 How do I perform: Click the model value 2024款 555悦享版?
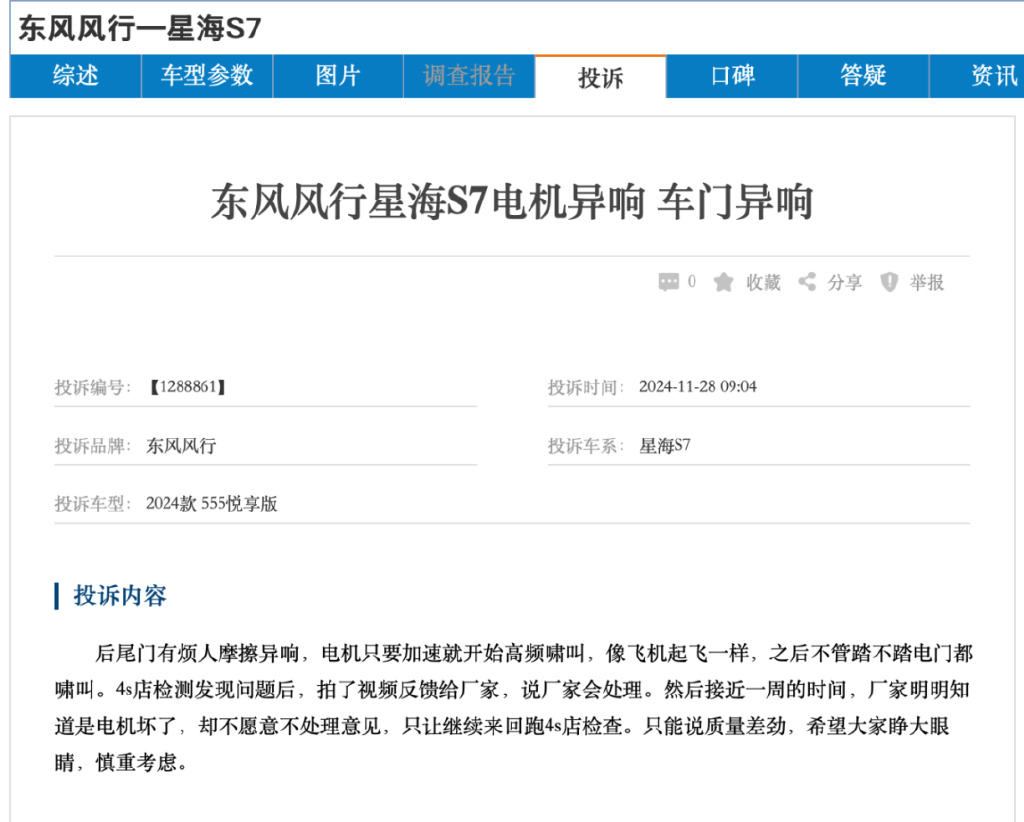pyautogui.click(x=212, y=503)
